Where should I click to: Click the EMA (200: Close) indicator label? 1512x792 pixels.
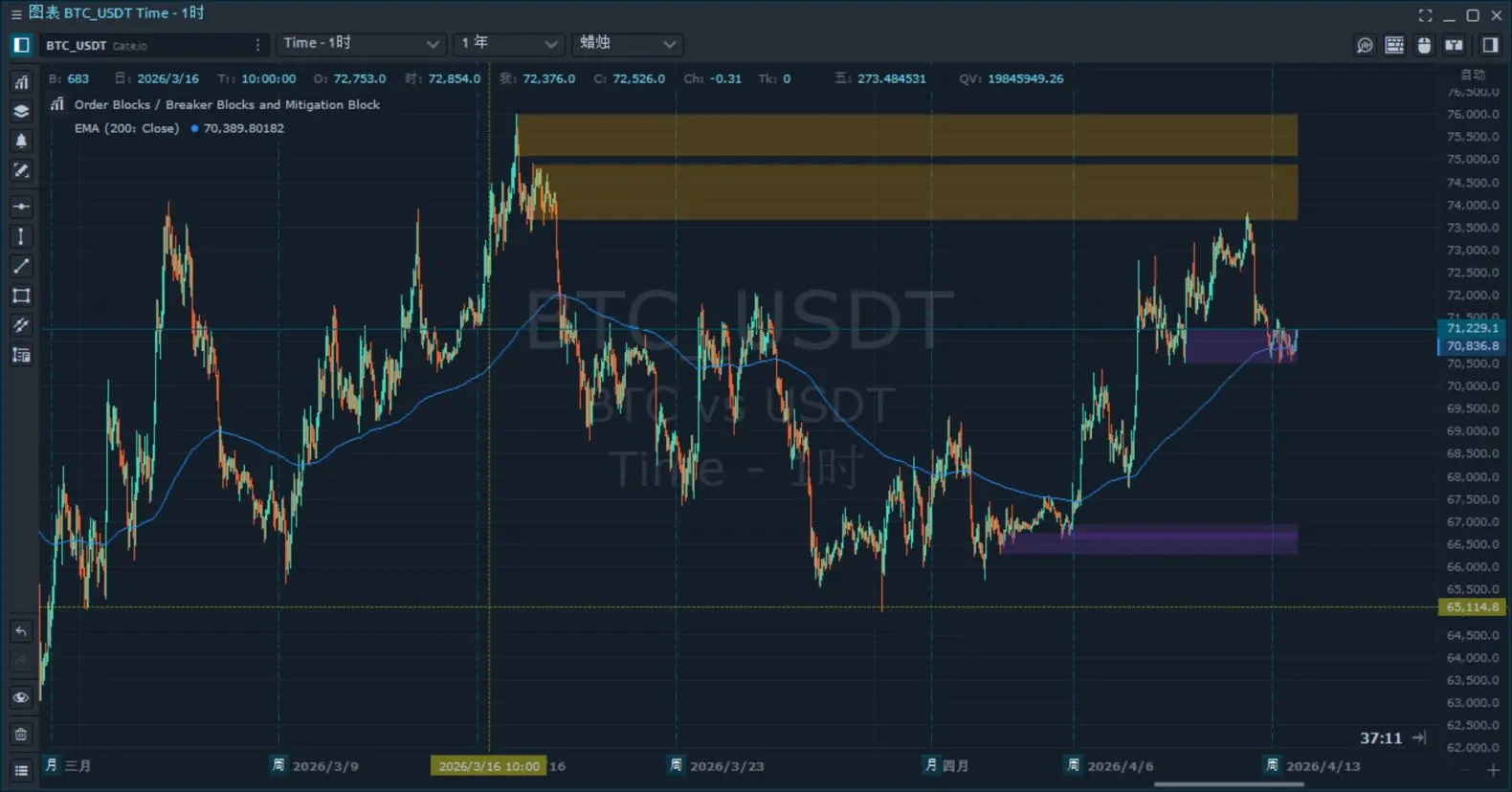point(126,128)
